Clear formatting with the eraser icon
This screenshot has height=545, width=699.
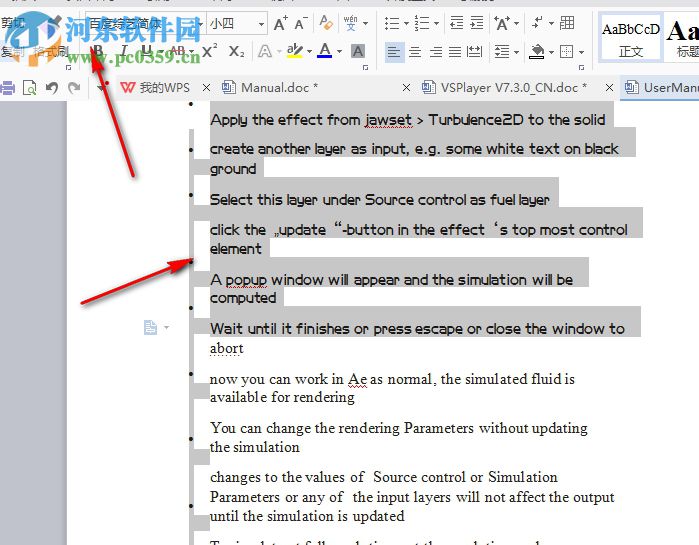326,22
